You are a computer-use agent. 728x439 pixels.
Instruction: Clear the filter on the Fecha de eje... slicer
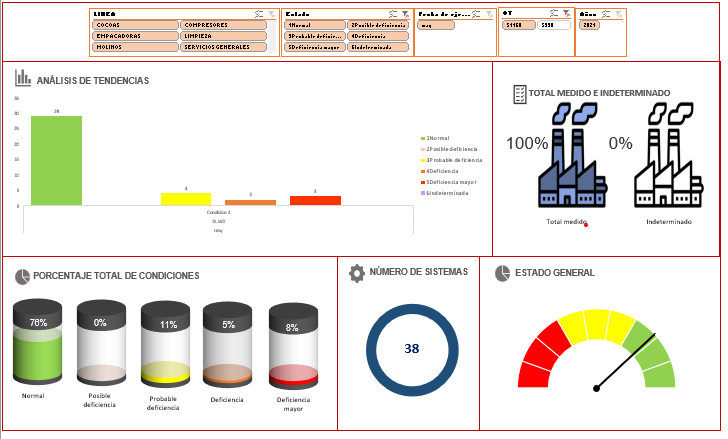click(489, 14)
